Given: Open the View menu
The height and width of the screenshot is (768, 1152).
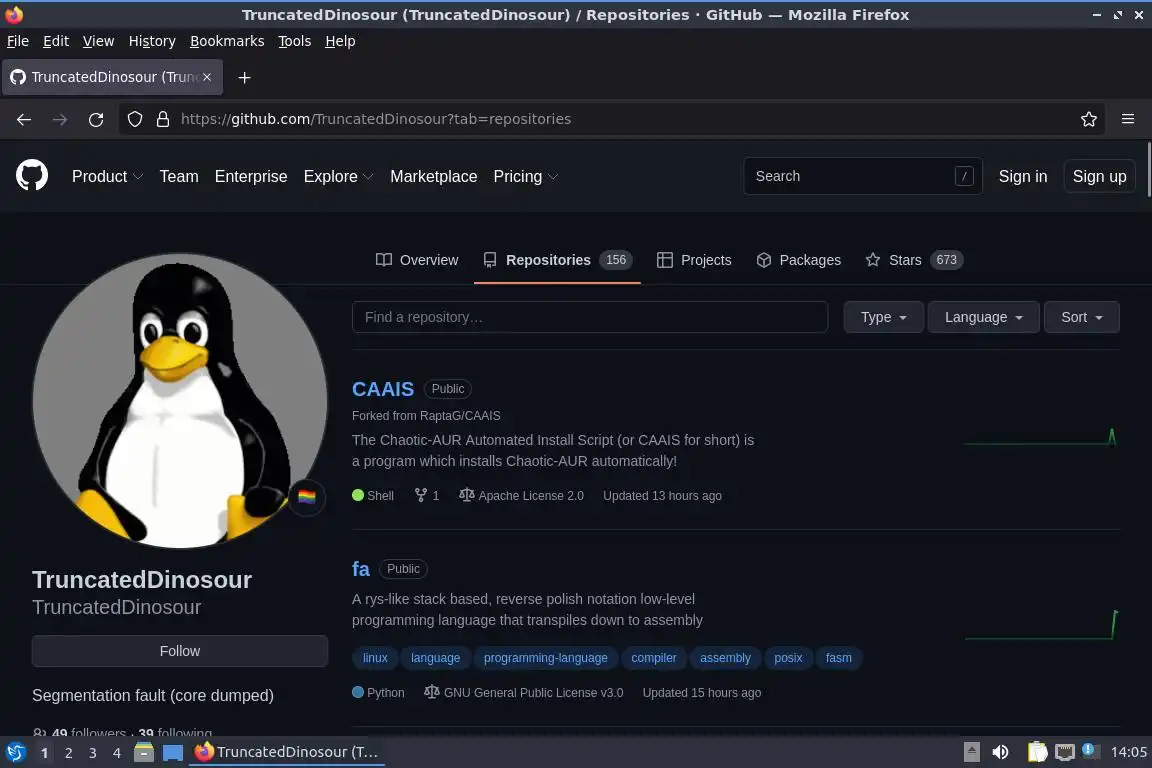Looking at the screenshot, I should (98, 41).
